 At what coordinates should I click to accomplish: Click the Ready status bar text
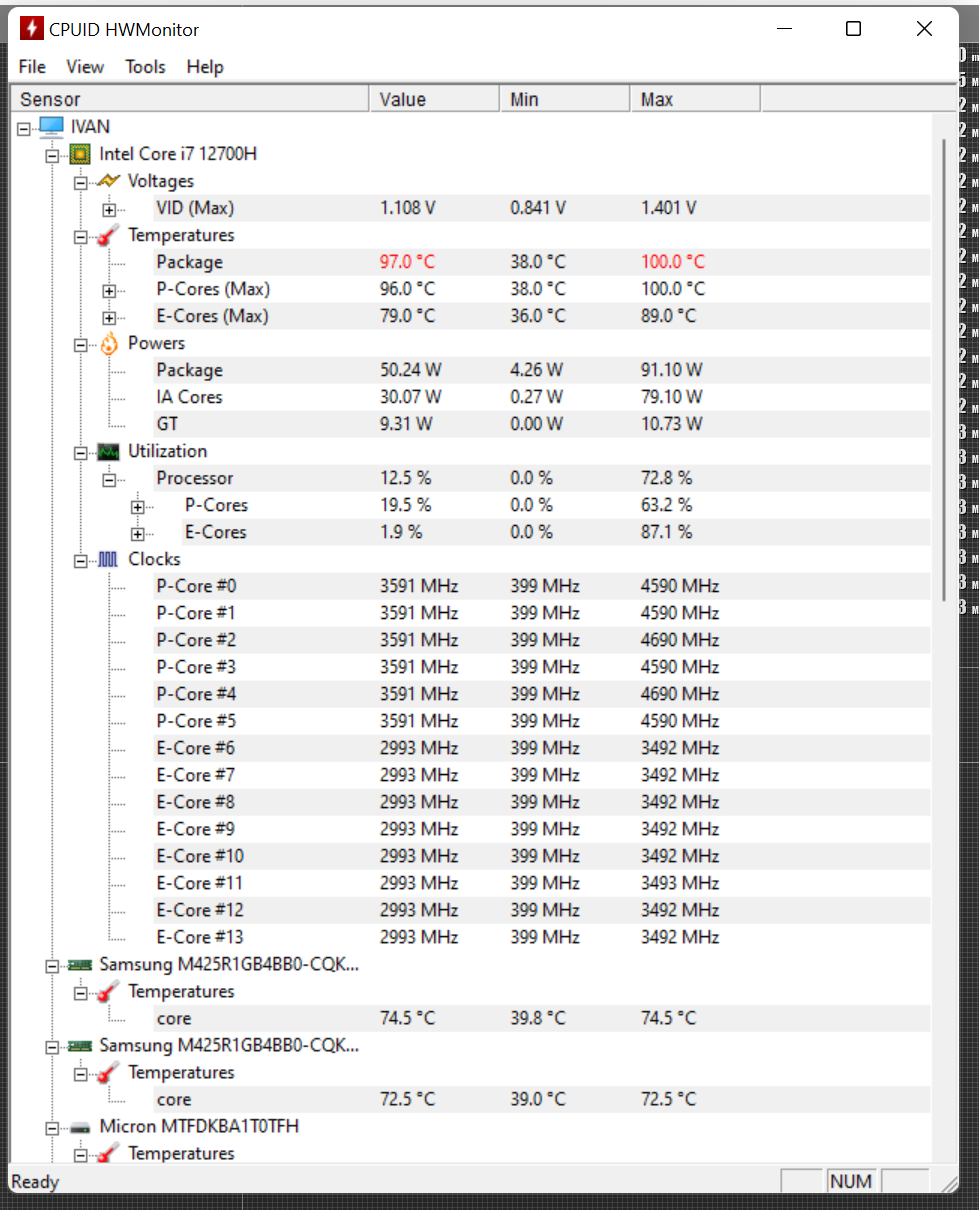(x=35, y=1182)
